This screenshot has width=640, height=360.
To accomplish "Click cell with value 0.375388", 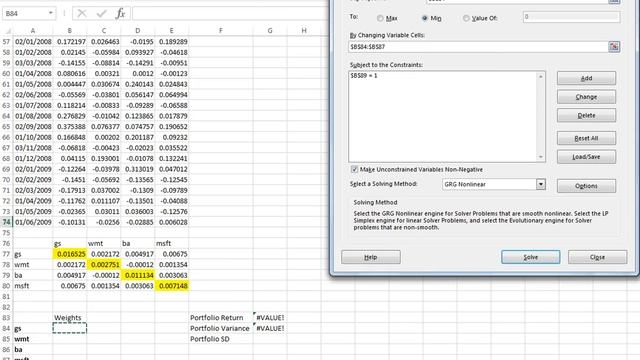I will coord(70,127).
